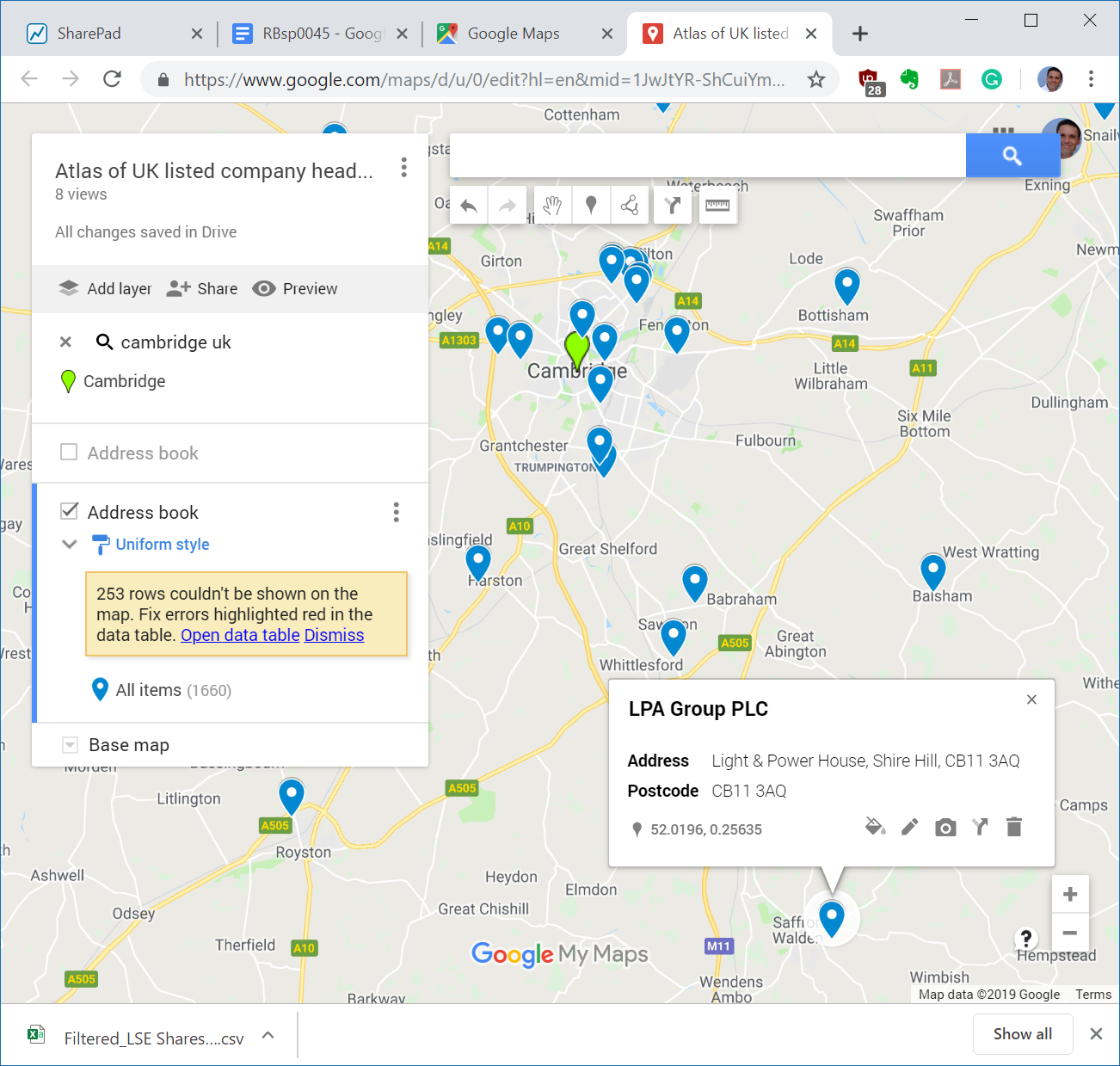Enable the unchecked Address book layer

(x=69, y=453)
